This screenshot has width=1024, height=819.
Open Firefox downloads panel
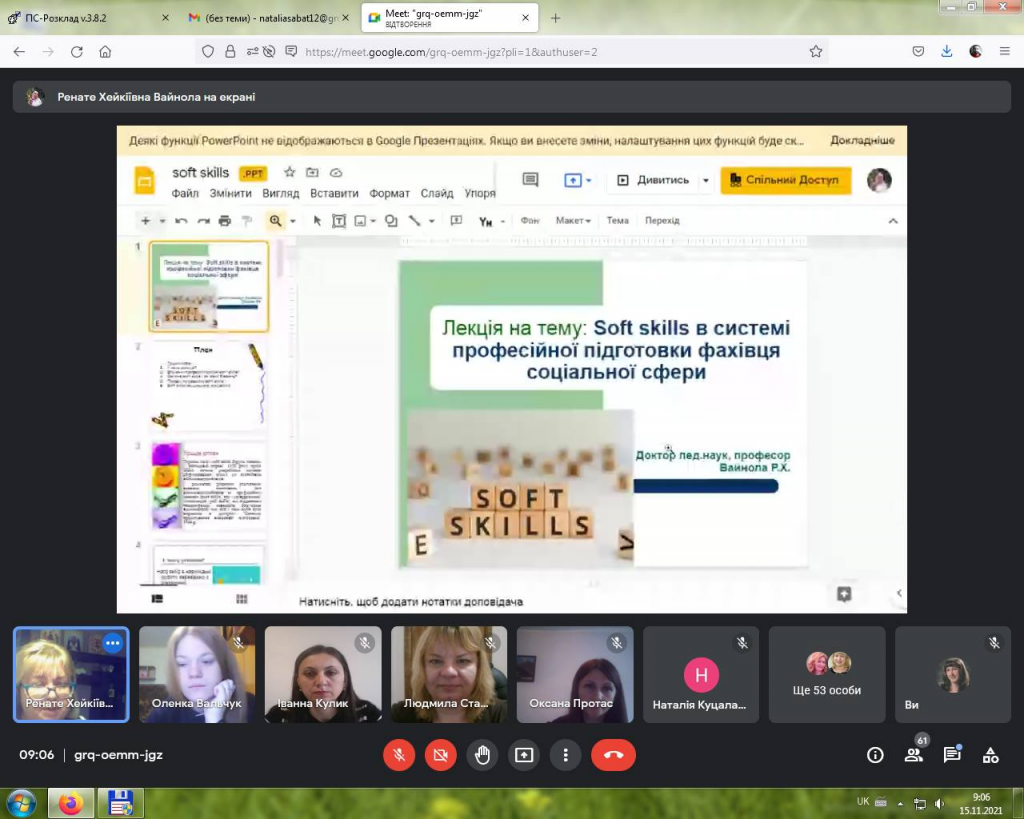pos(946,51)
